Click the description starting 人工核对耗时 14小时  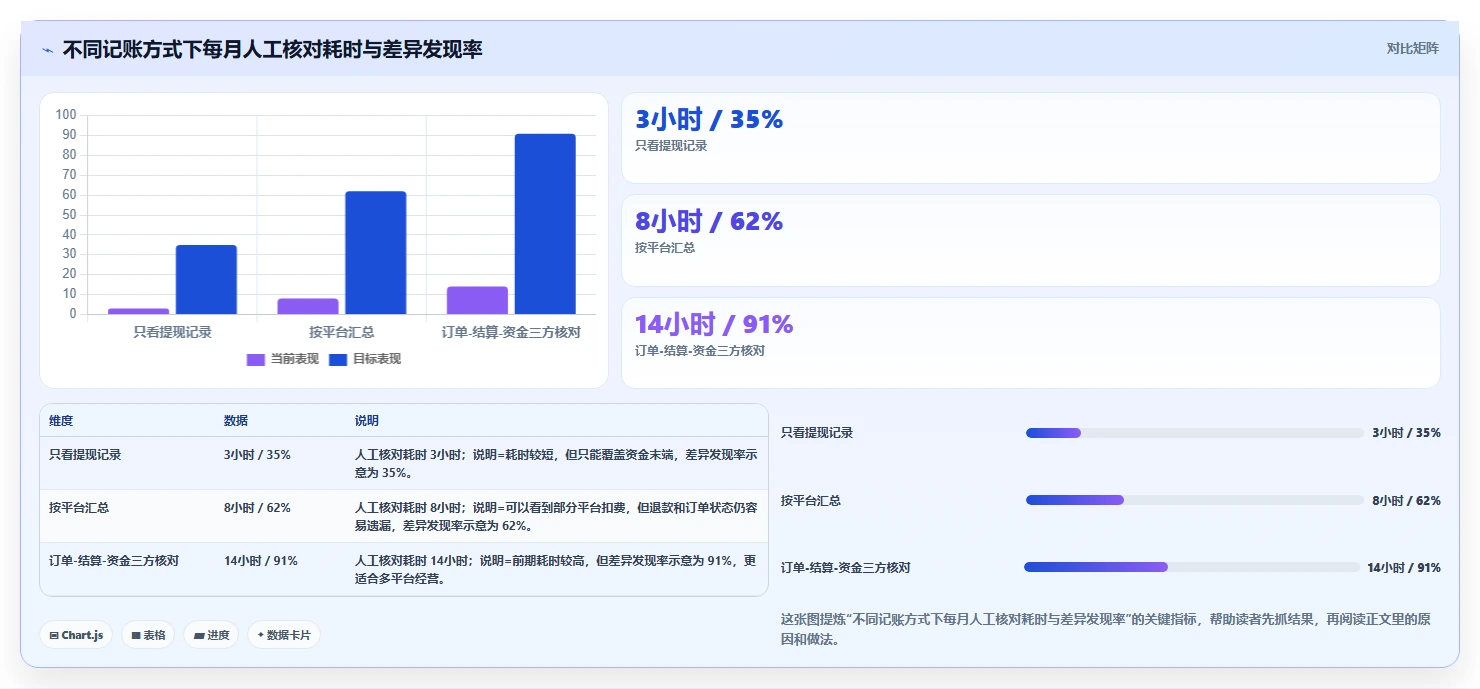pyautogui.click(x=556, y=569)
